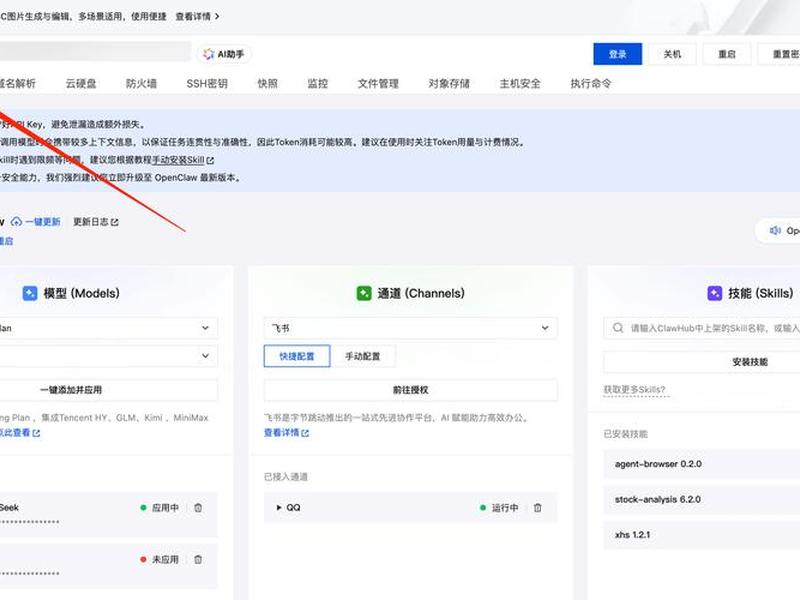Click the 查看详情 link in top banner
The height and width of the screenshot is (600, 800).
click(197, 16)
